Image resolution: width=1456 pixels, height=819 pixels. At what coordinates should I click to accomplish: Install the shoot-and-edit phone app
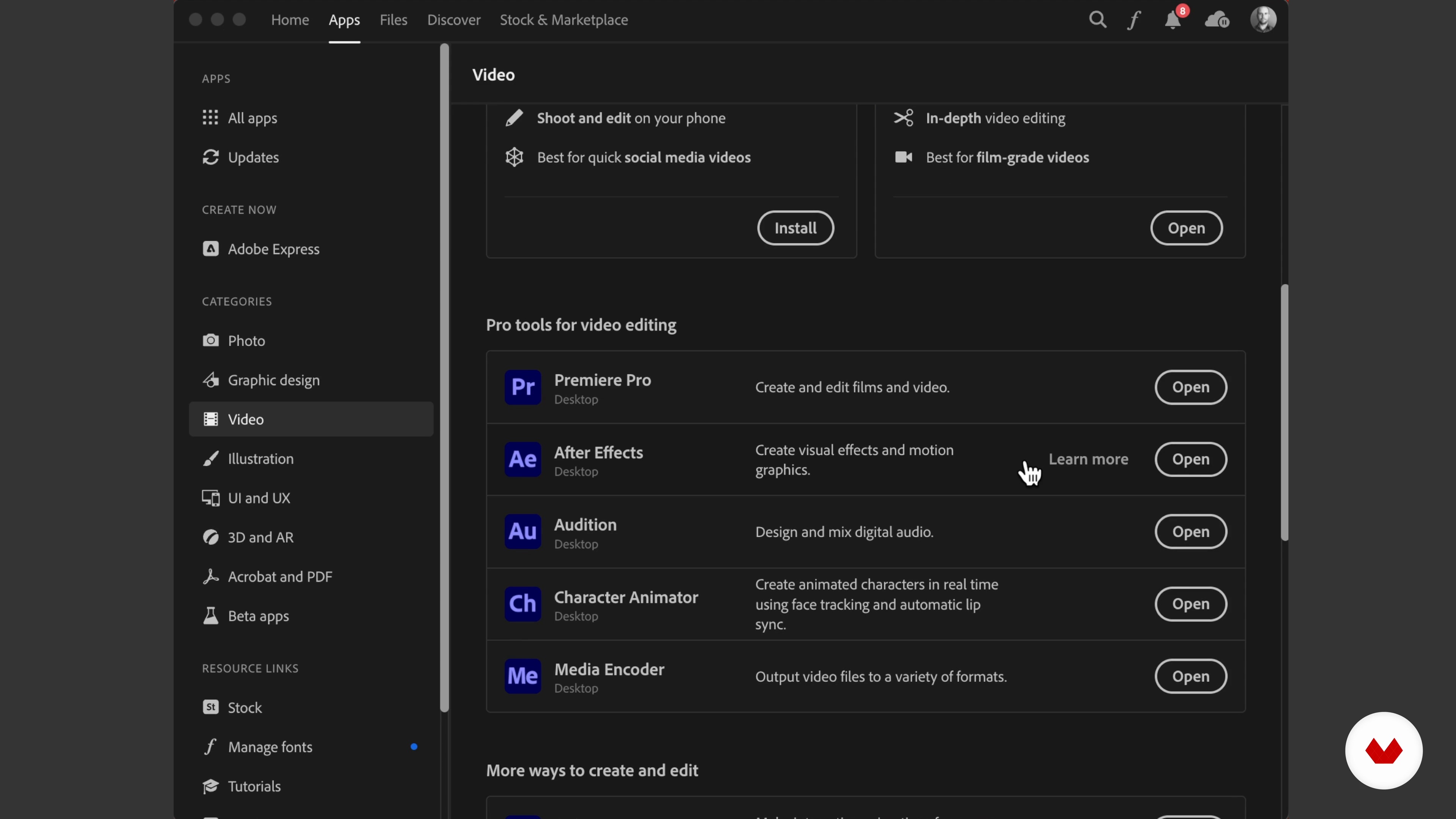(x=795, y=228)
